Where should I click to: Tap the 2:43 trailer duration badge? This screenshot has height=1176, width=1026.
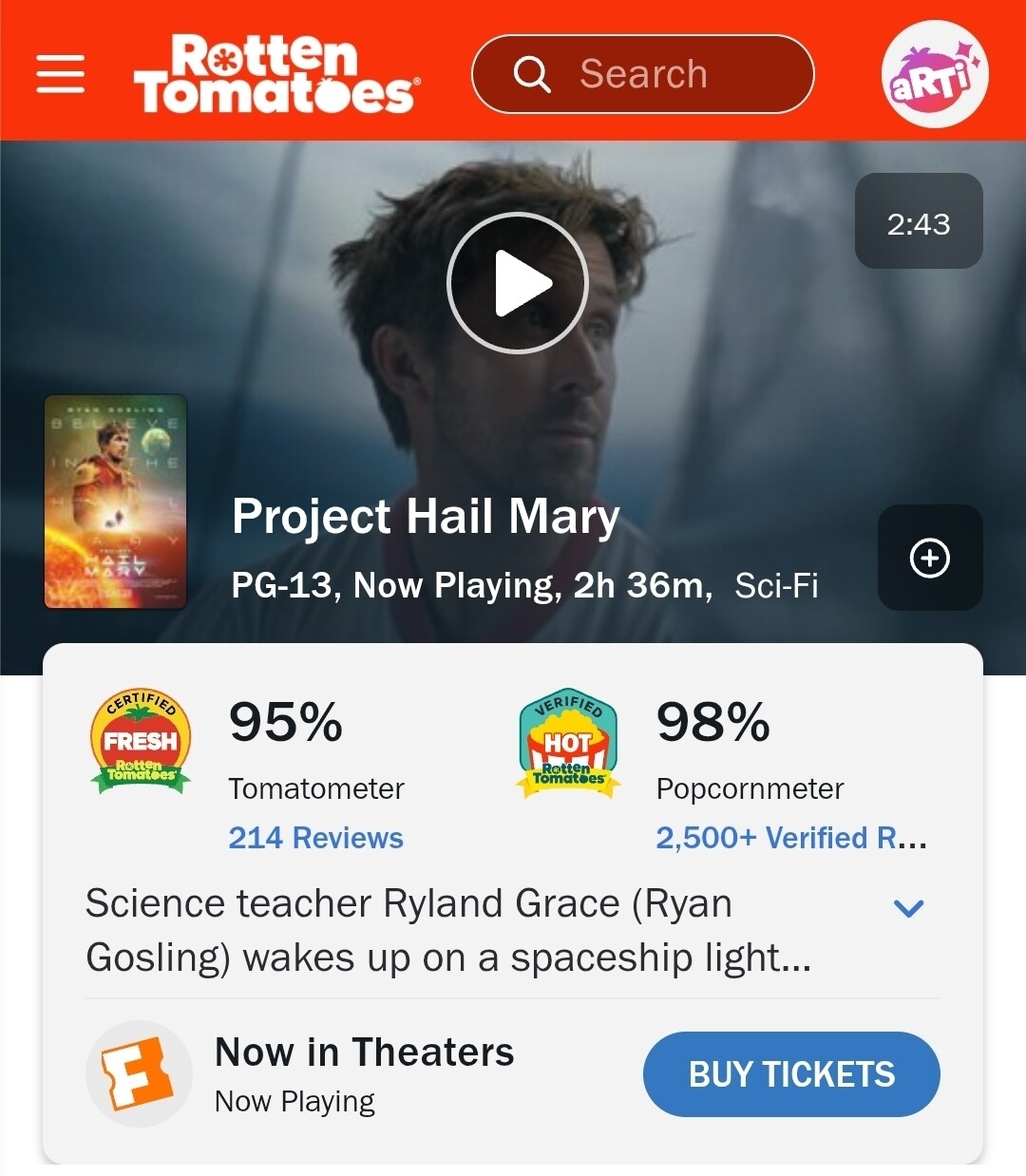coord(919,221)
